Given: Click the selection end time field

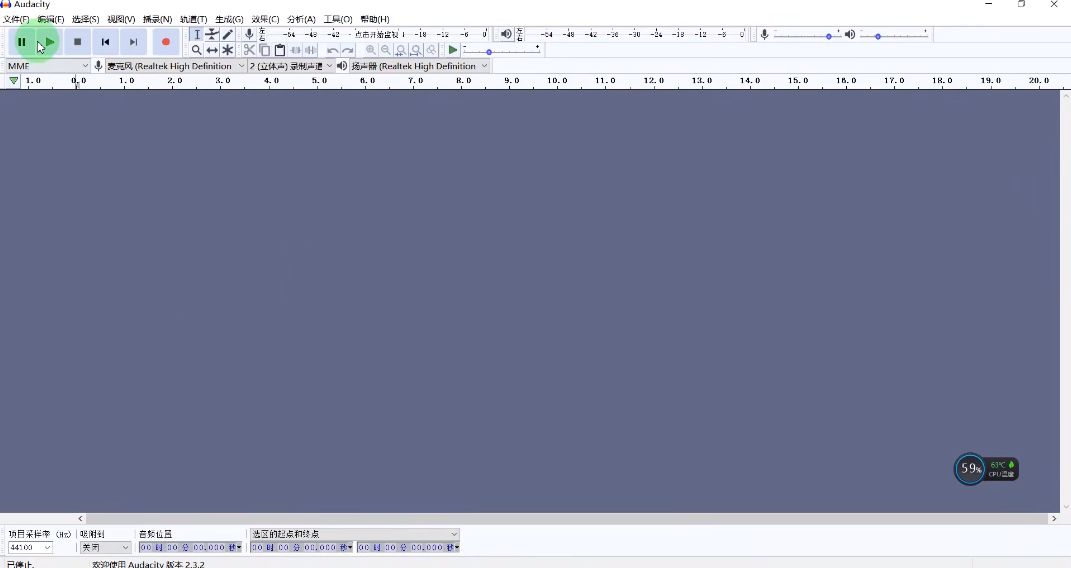Looking at the screenshot, I should [x=408, y=548].
